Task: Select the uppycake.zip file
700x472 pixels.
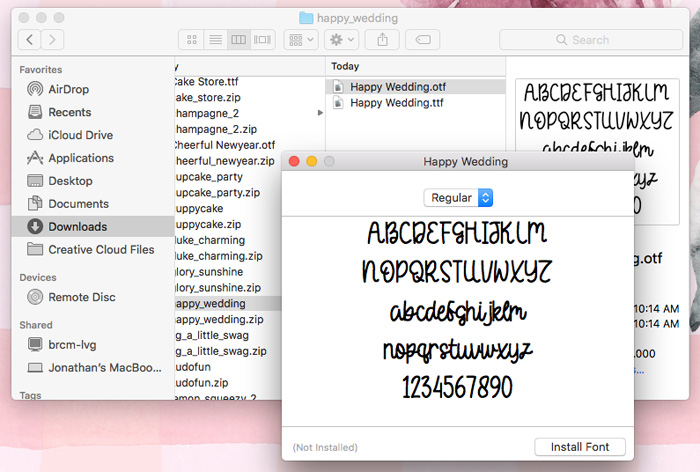Action: pyautogui.click(x=208, y=224)
